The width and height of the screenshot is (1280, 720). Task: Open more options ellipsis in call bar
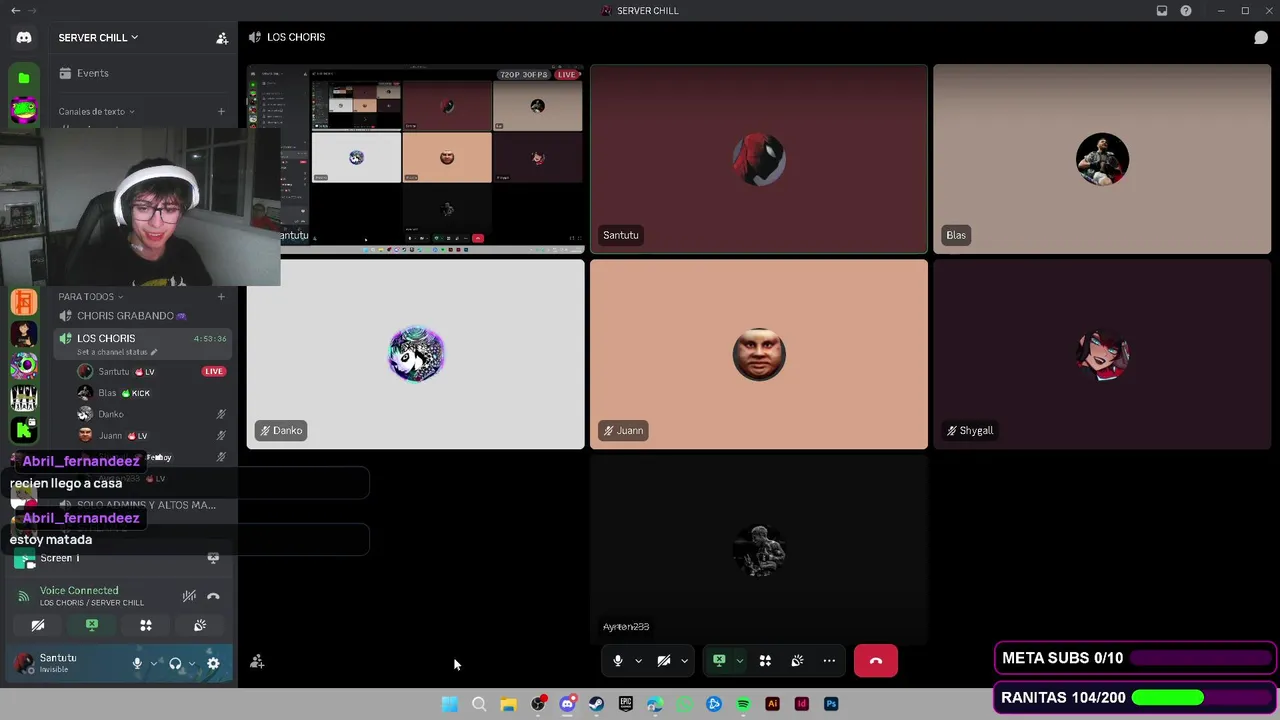829,661
